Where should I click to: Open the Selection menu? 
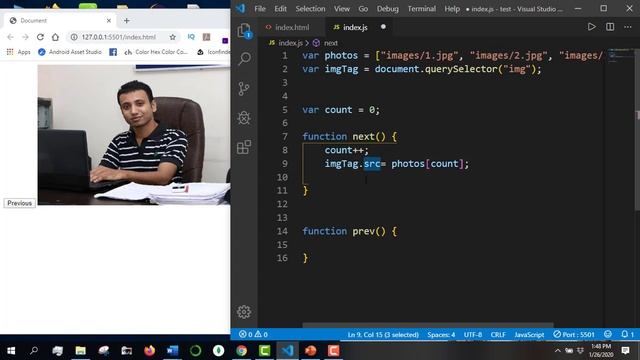[310, 9]
